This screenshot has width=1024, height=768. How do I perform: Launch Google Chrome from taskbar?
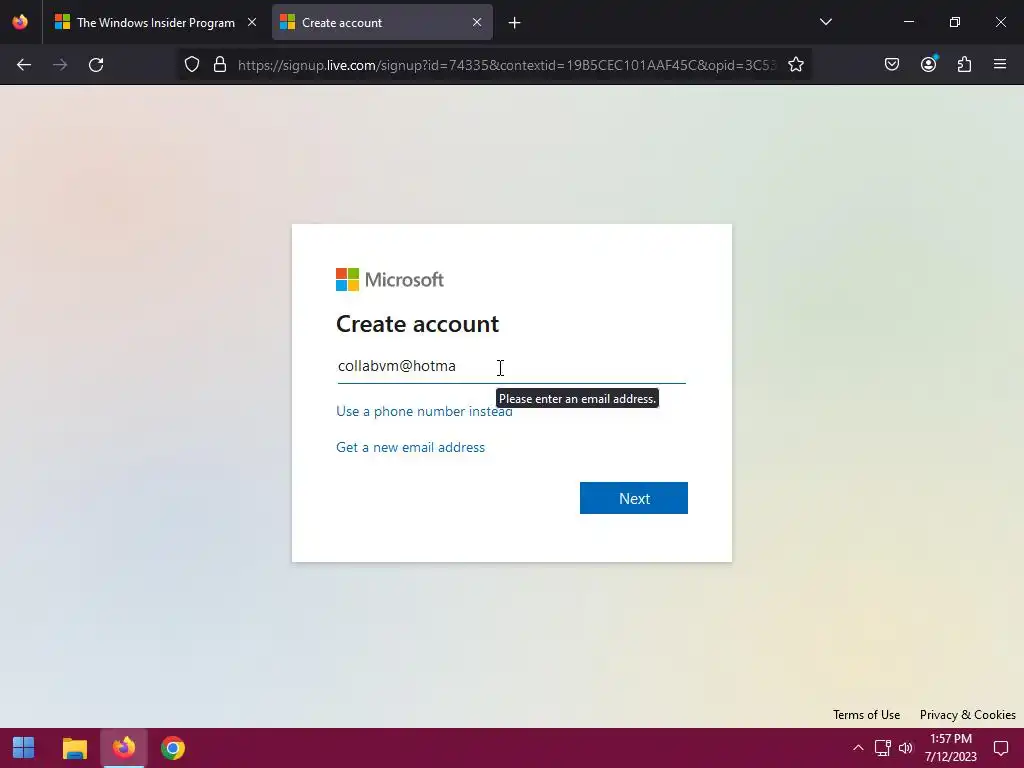click(x=173, y=748)
